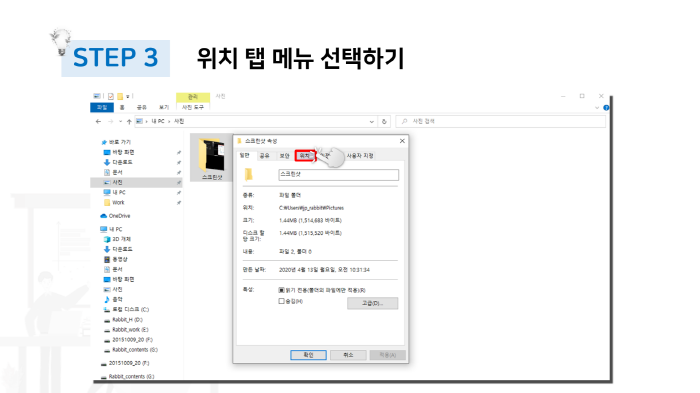
Task: Click Properties icon in quick access toolbar
Action: point(111,96)
